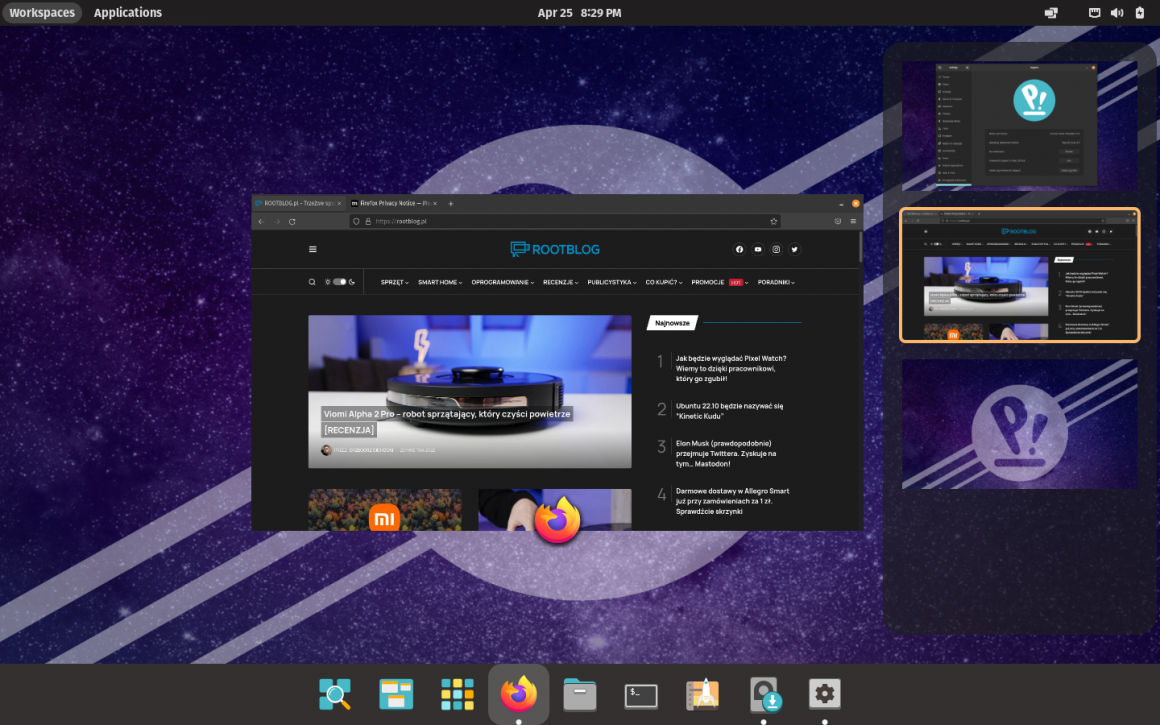Image resolution: width=1160 pixels, height=725 pixels.
Task: Toggle the site's light/dark mode switch
Action: [340, 282]
